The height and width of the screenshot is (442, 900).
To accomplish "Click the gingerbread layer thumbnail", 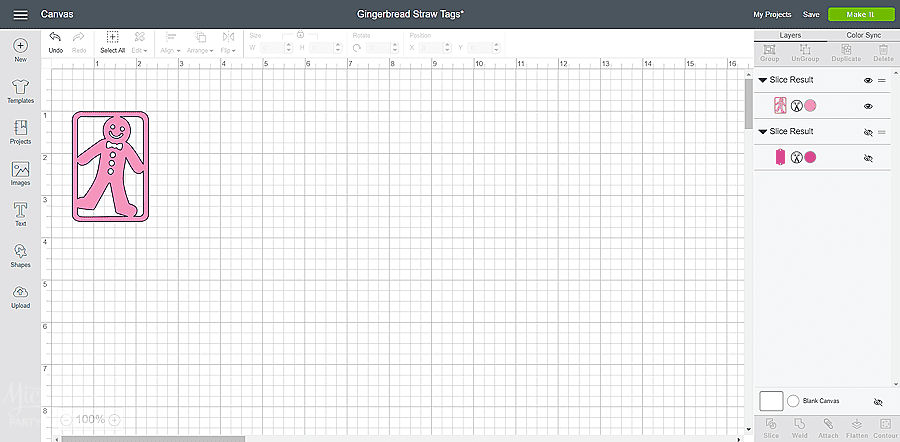I will (779, 106).
